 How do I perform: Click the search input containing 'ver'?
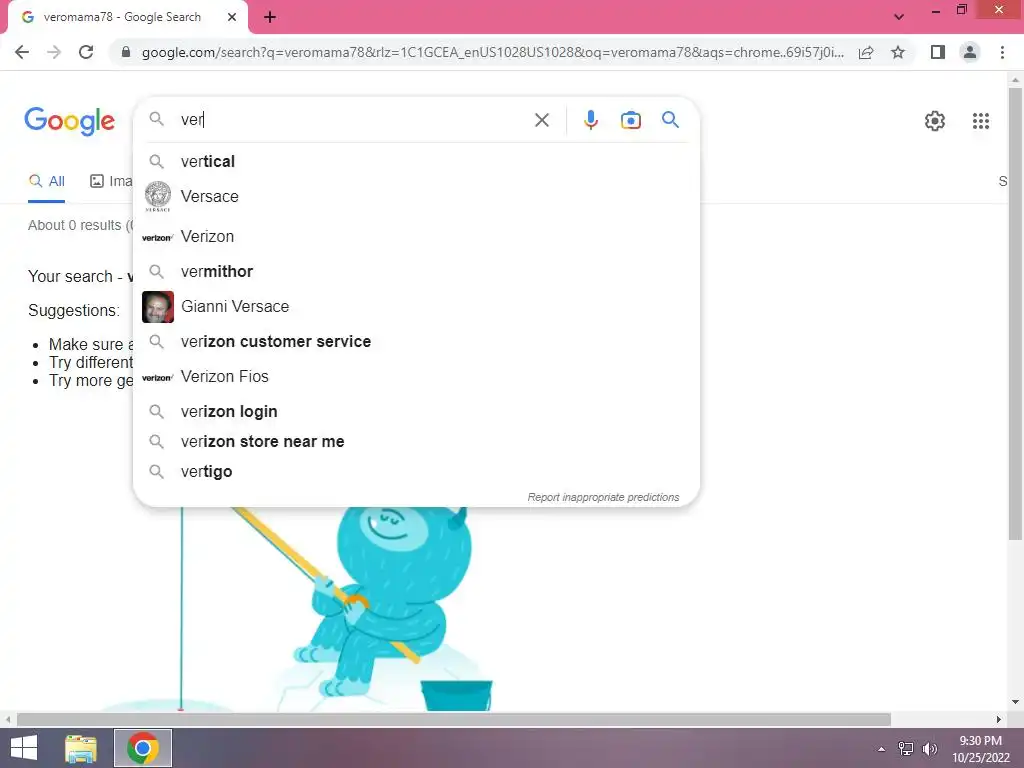[x=353, y=120]
